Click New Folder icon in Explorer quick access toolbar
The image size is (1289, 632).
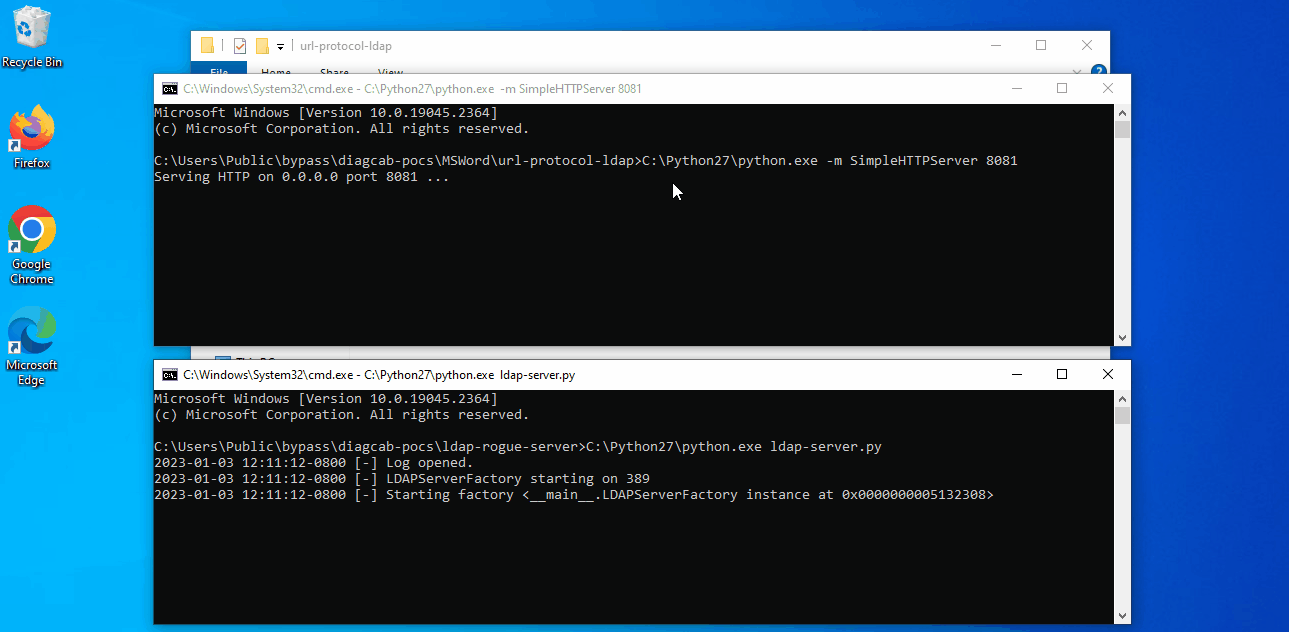pos(263,45)
